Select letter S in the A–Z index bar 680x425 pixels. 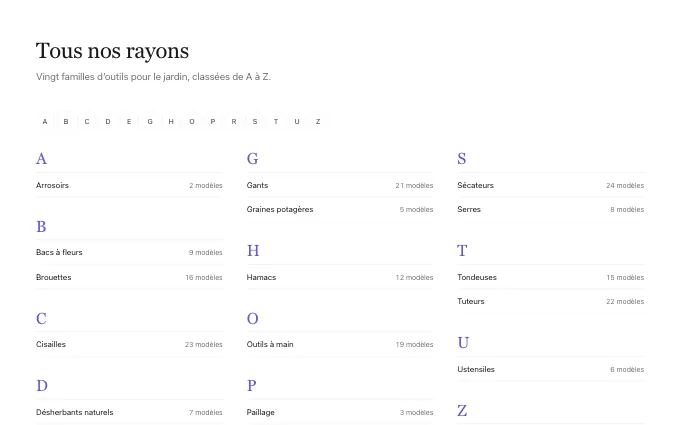[x=255, y=121]
